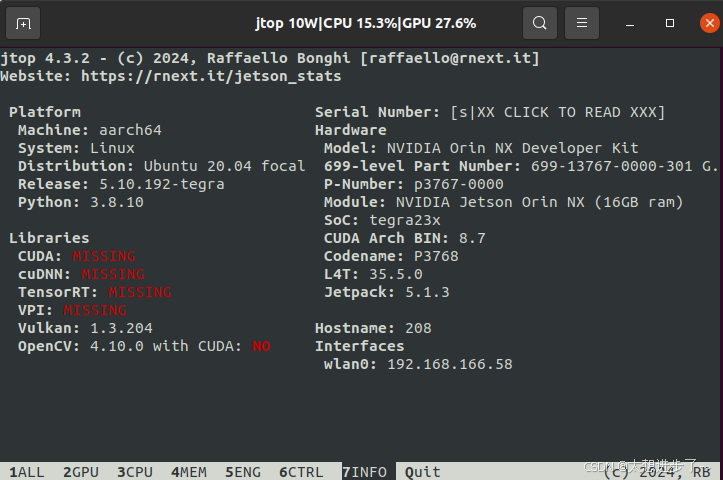
Task: Click the wlan0 address 192.168.166.58
Action: (450, 364)
